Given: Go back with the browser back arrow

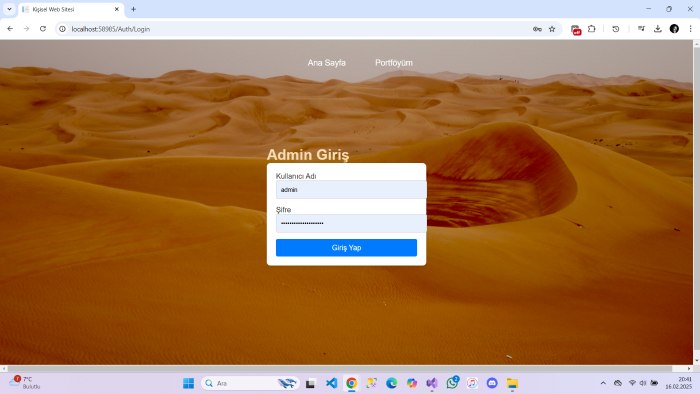Looking at the screenshot, I should tap(10, 29).
